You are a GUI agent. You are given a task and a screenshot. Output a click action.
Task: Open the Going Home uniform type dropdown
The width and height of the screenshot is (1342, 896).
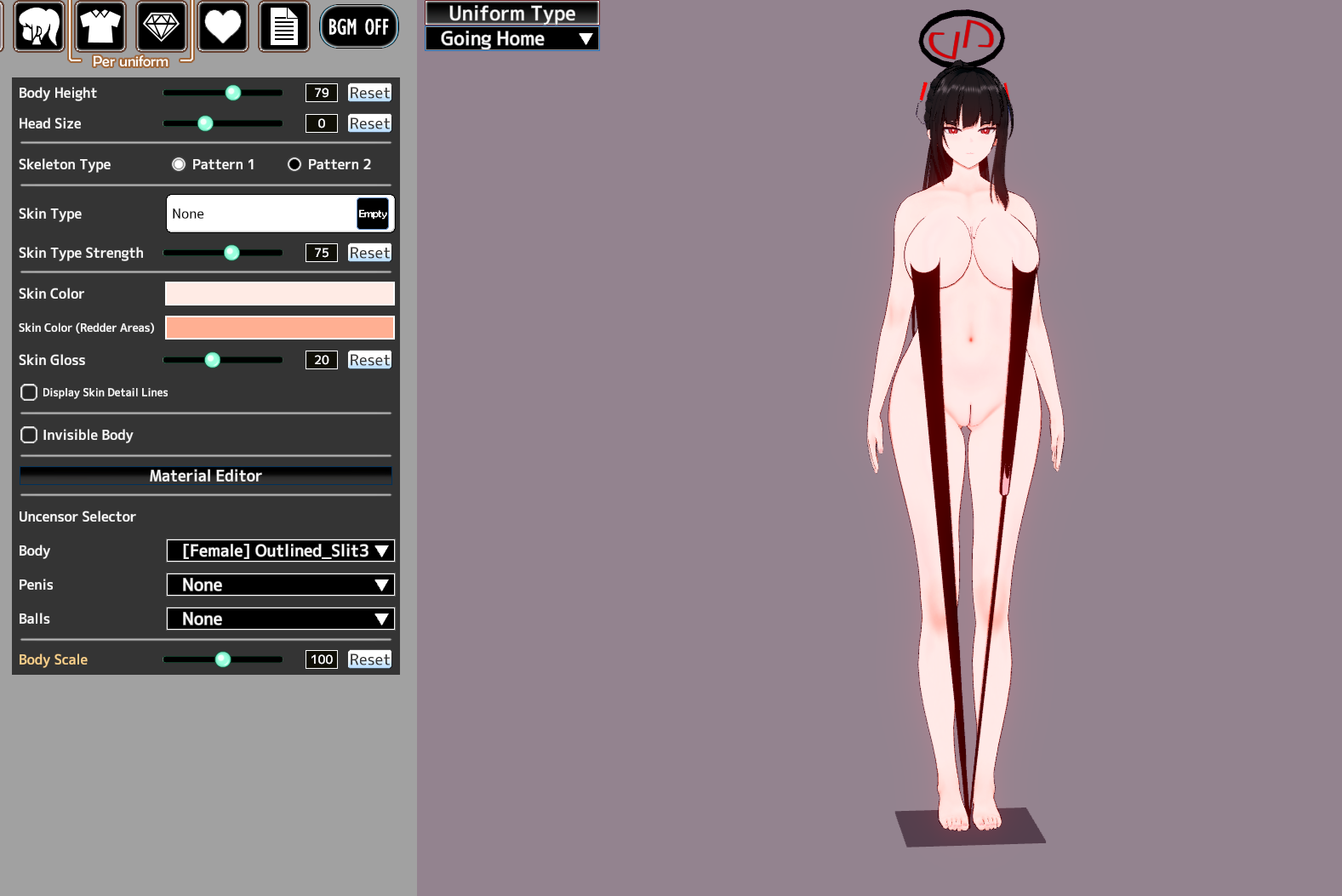click(x=512, y=39)
